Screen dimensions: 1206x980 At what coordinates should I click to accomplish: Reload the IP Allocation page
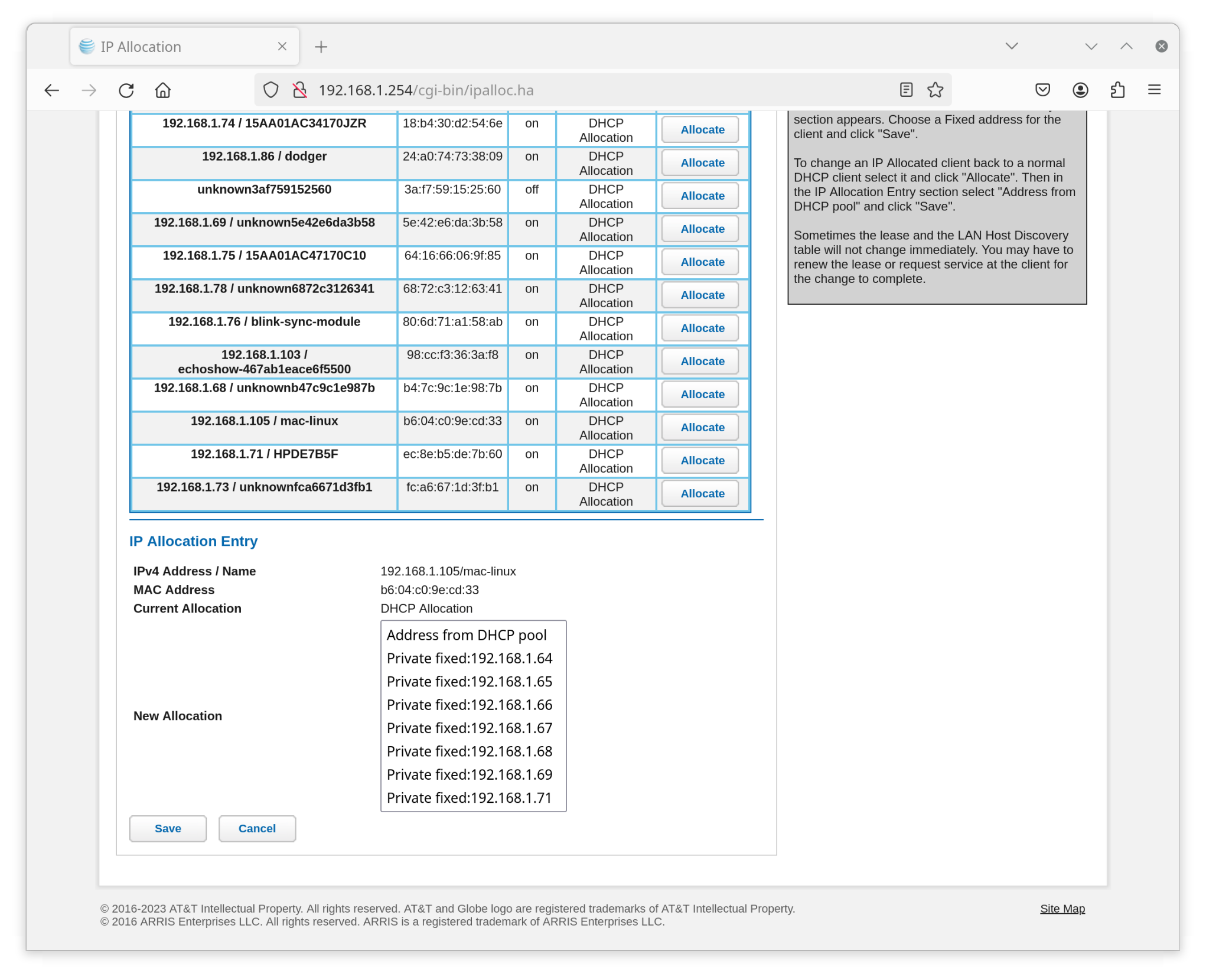pos(126,90)
